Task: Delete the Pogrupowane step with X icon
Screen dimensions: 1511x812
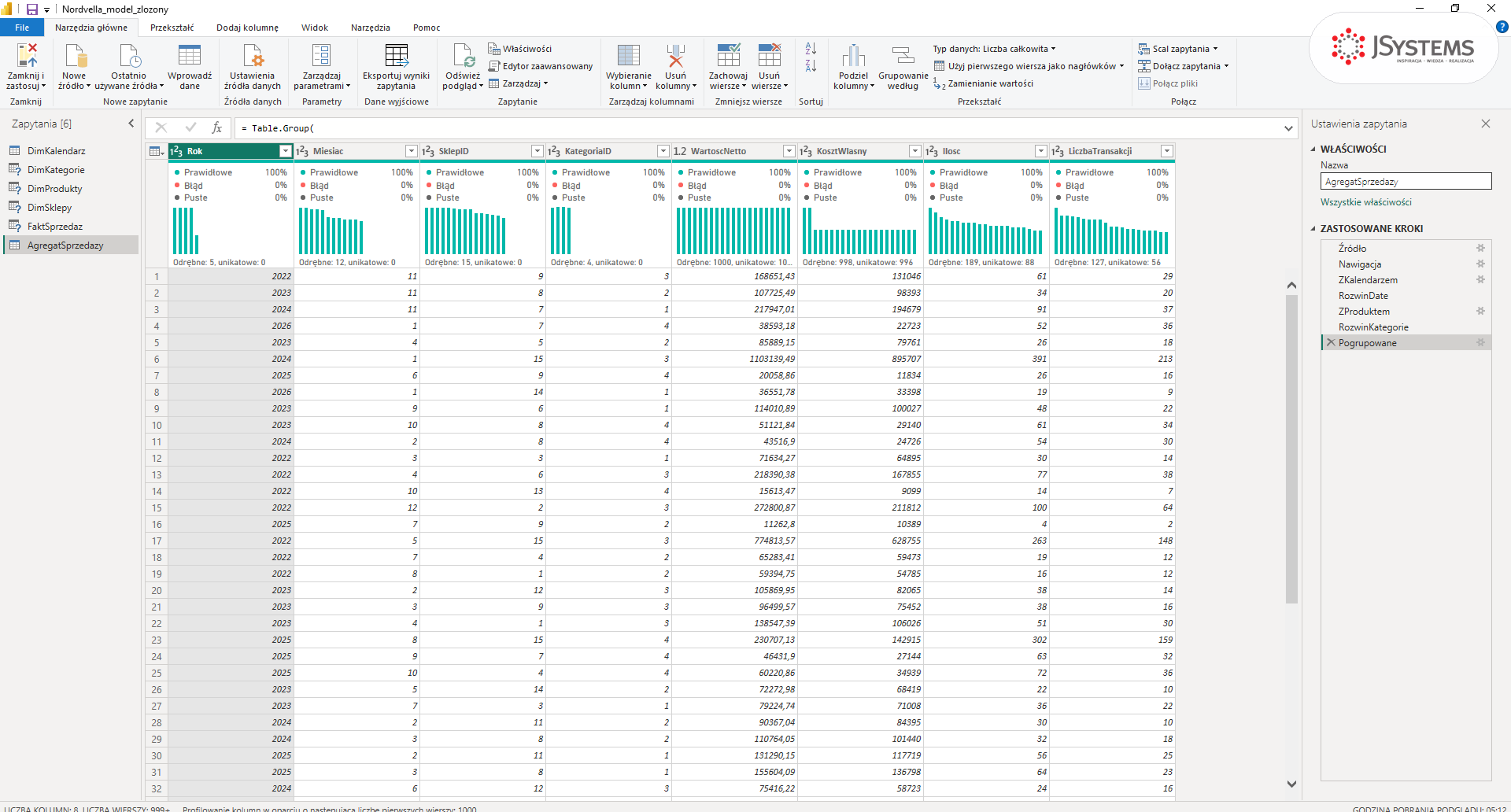Action: click(x=1331, y=342)
